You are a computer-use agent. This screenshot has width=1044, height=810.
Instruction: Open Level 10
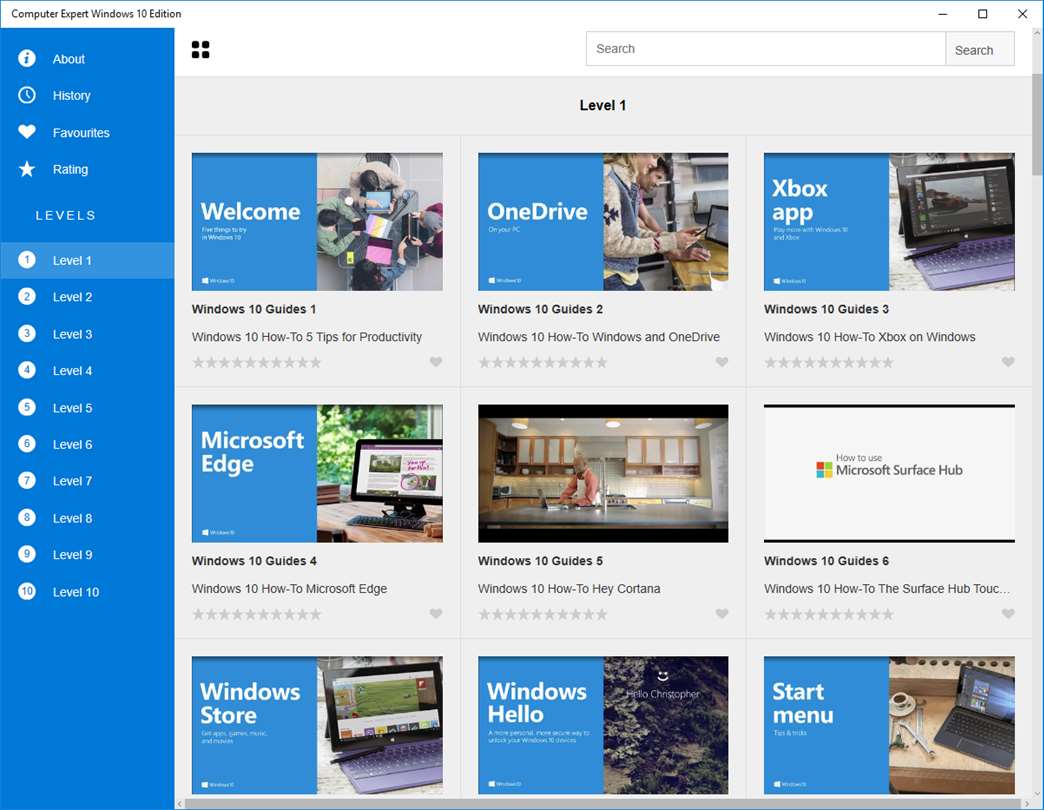tap(87, 592)
